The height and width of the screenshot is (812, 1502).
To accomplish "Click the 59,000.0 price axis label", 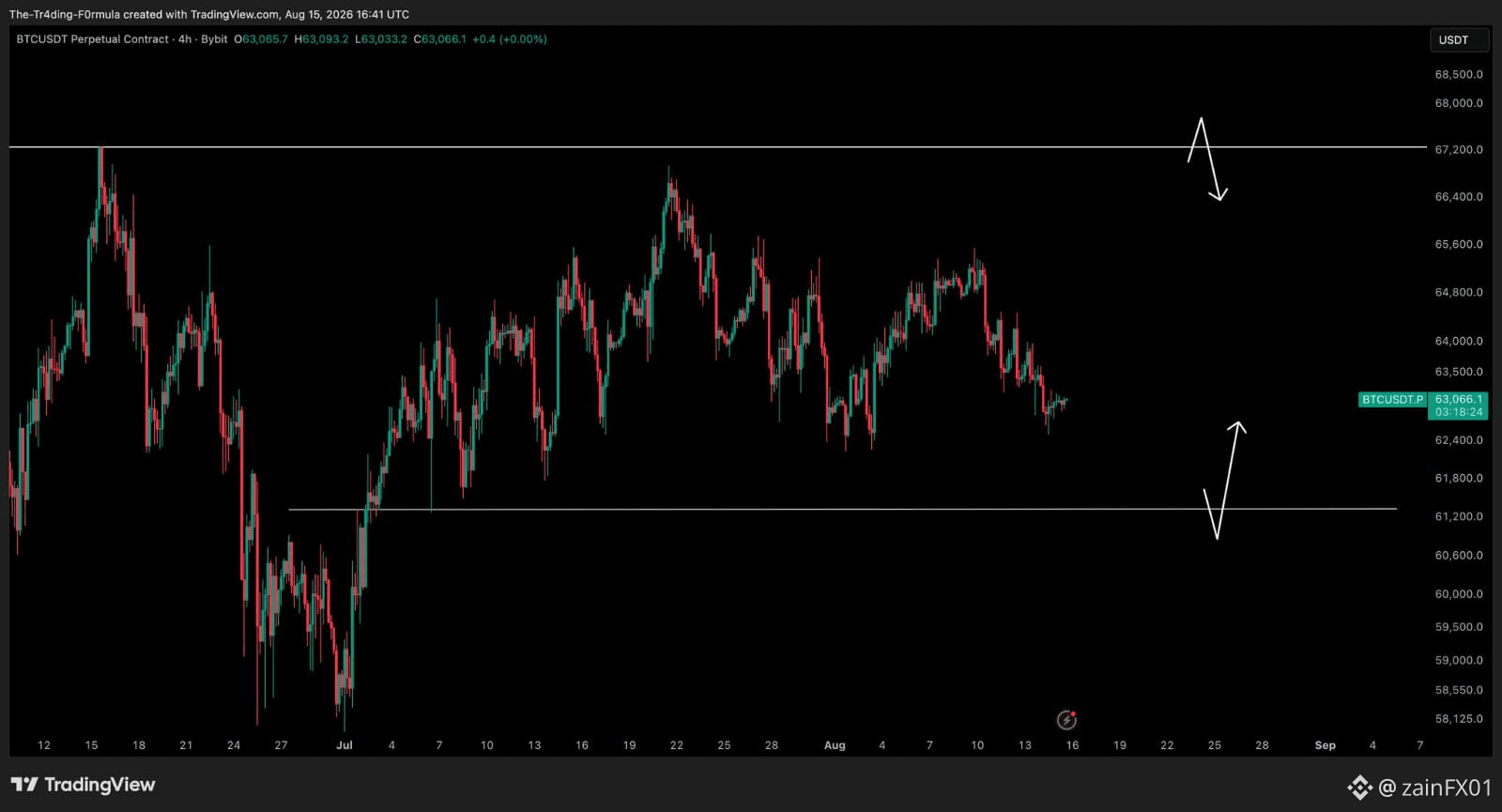I will tap(1459, 660).
